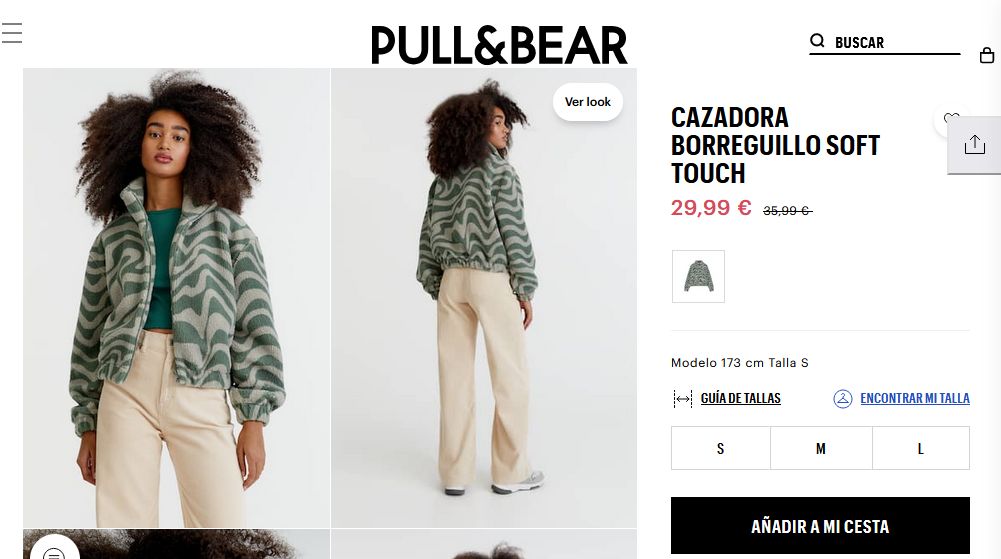Select the green jacket color swatch
The image size is (1001, 559).
[698, 276]
